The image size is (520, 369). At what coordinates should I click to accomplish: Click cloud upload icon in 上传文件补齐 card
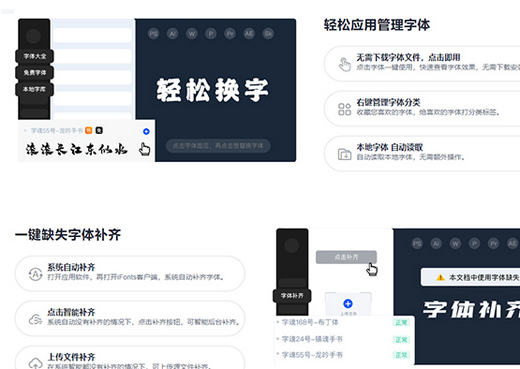pyautogui.click(x=35, y=363)
